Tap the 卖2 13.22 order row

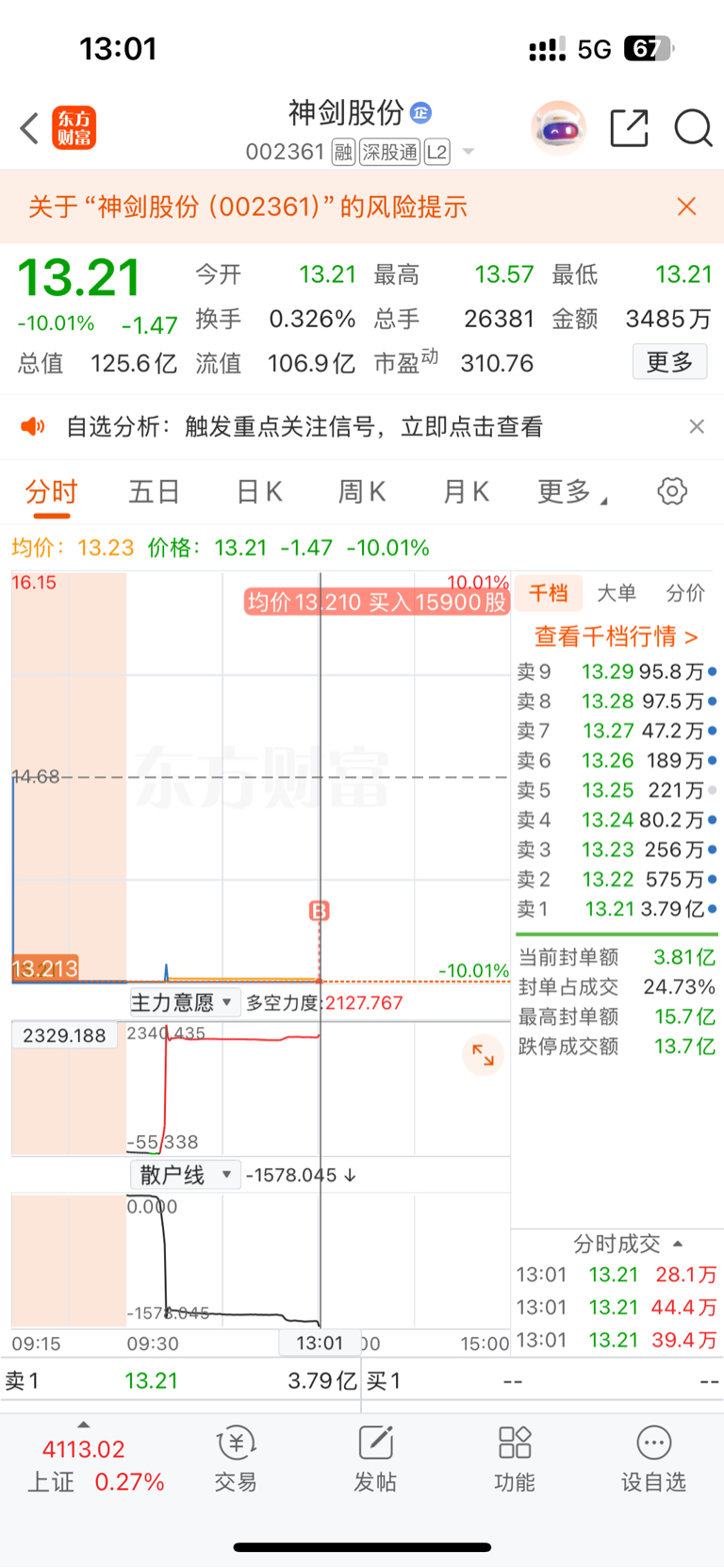(x=617, y=879)
